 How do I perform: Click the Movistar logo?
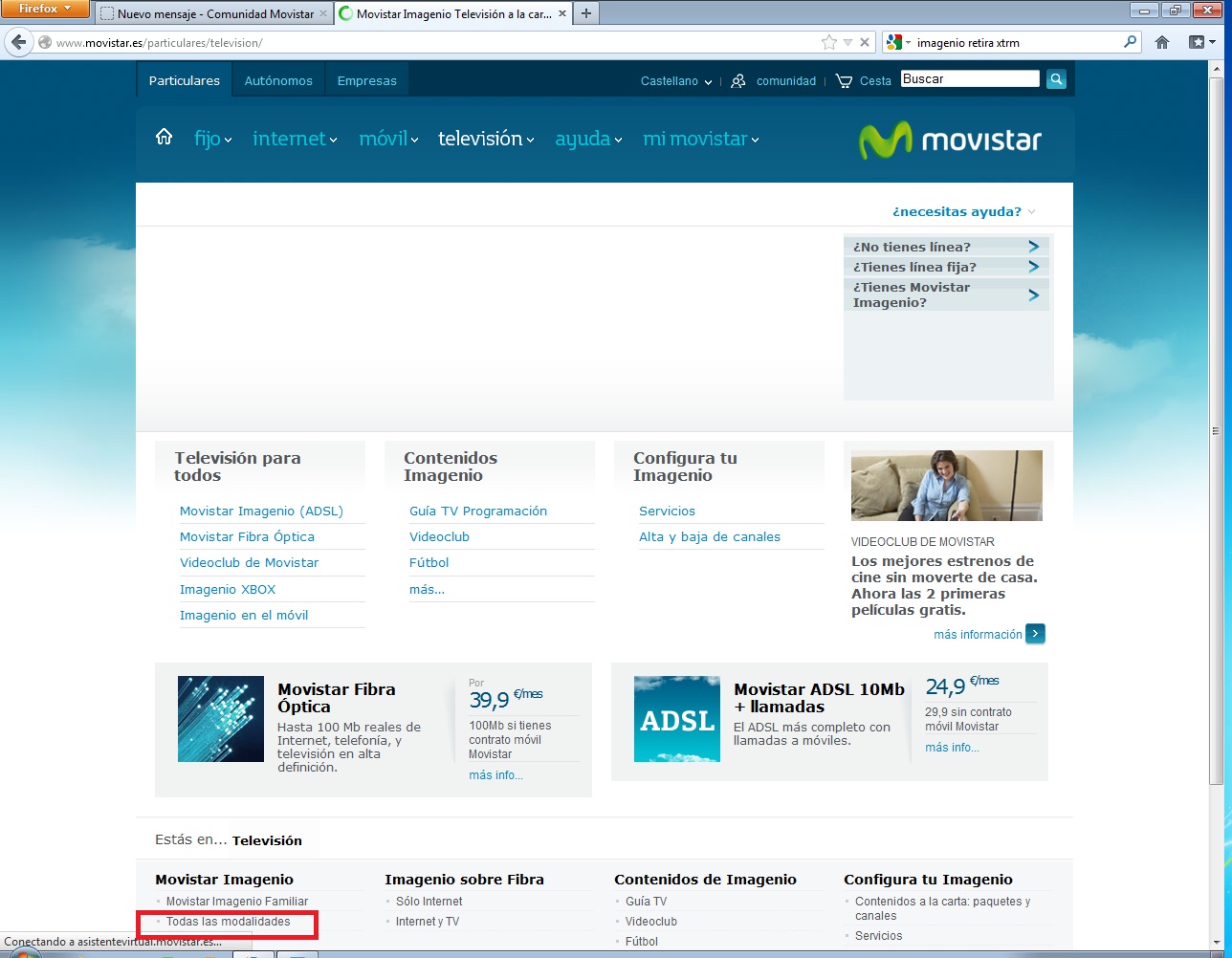click(950, 141)
